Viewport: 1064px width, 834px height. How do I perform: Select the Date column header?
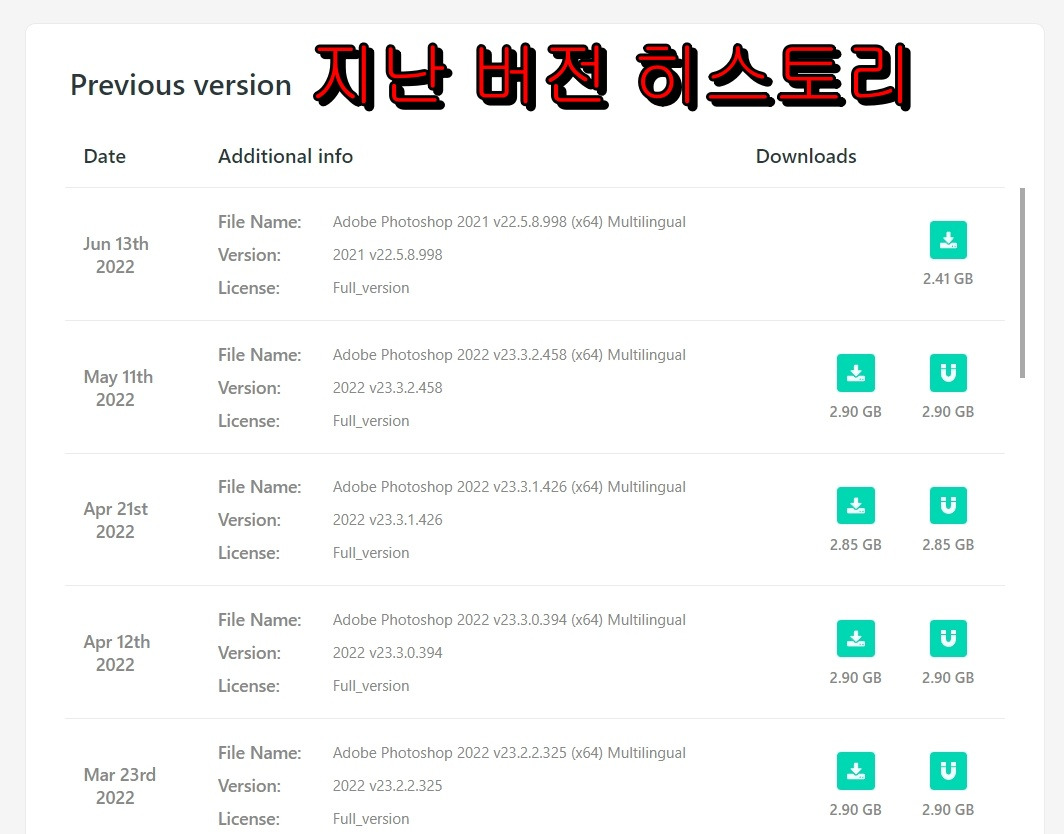[104, 156]
